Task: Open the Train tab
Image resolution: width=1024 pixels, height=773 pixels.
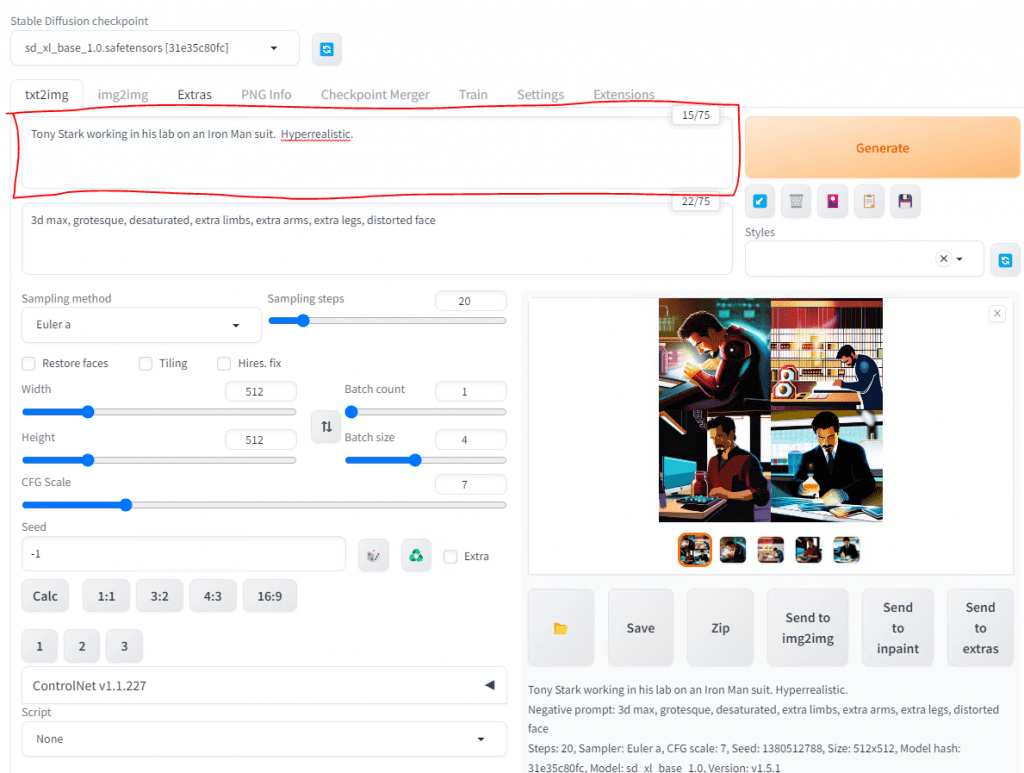Action: tap(473, 95)
